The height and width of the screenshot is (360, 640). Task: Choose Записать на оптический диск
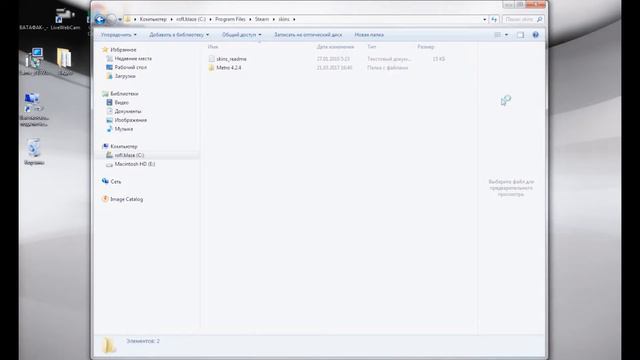click(308, 35)
